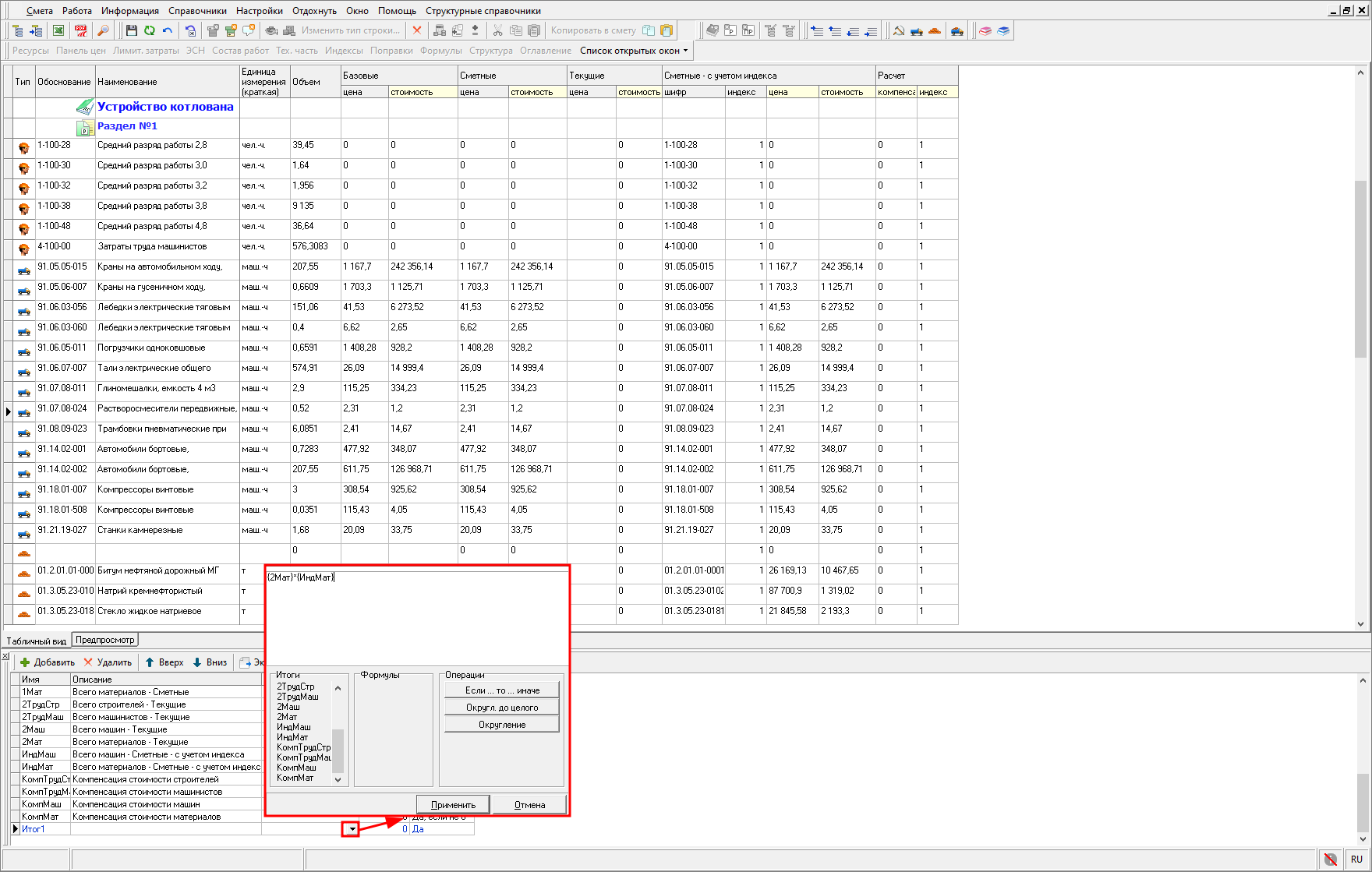Image resolution: width=1372 pixels, height=872 pixels.
Task: Click the Применить button
Action: [453, 805]
